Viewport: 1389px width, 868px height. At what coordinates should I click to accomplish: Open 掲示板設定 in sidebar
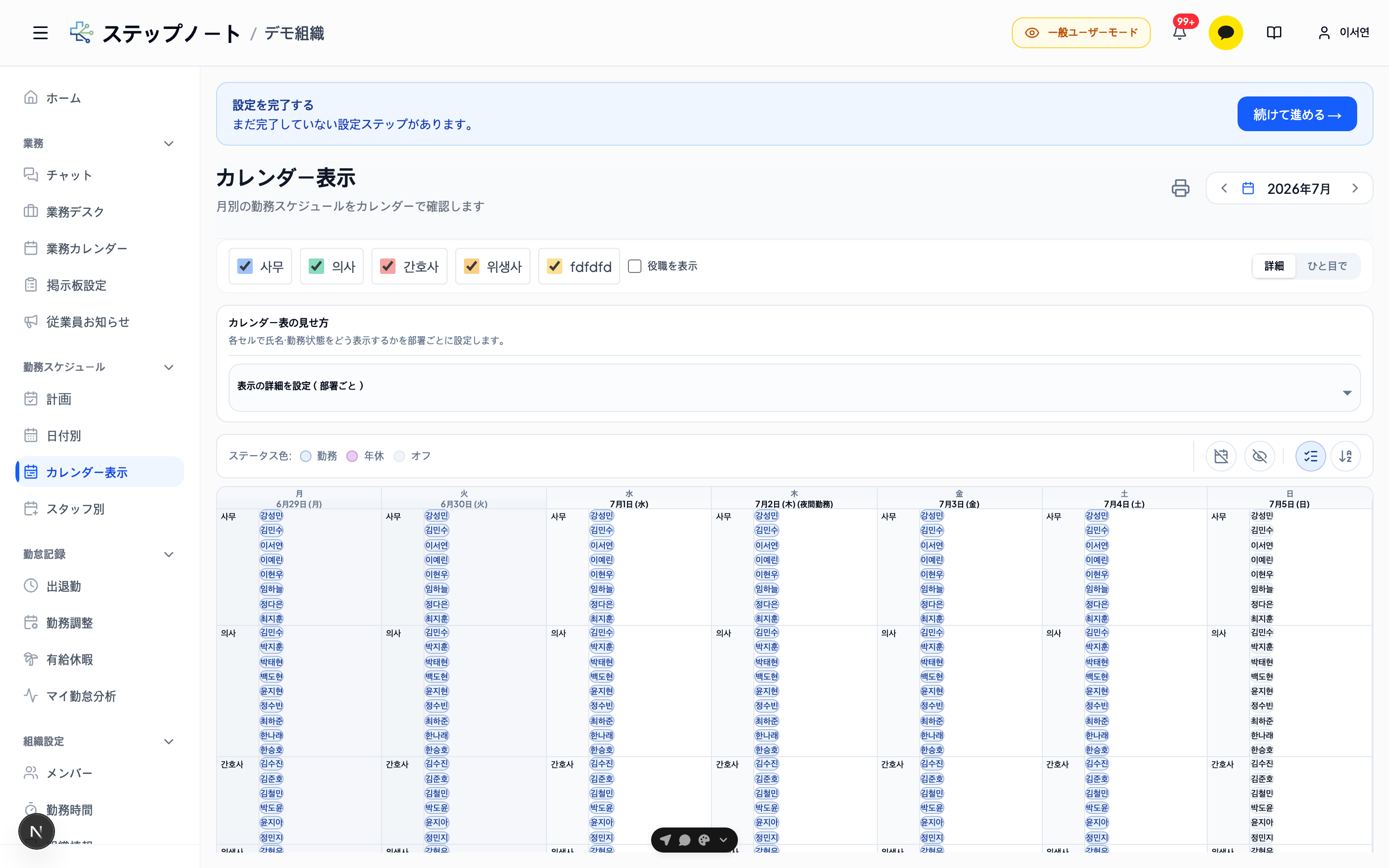tap(100, 285)
